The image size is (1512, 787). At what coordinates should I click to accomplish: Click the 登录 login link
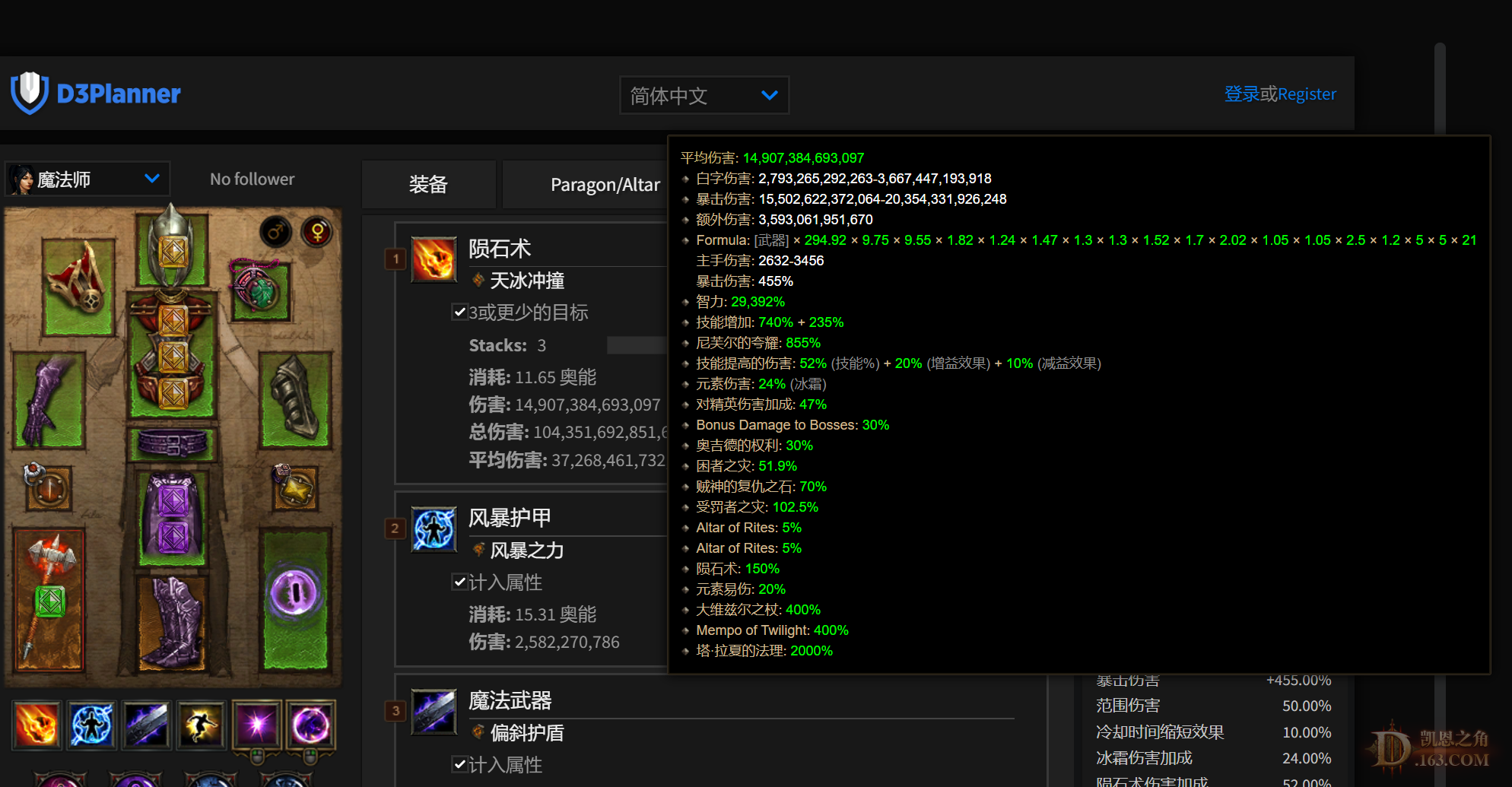[1242, 94]
